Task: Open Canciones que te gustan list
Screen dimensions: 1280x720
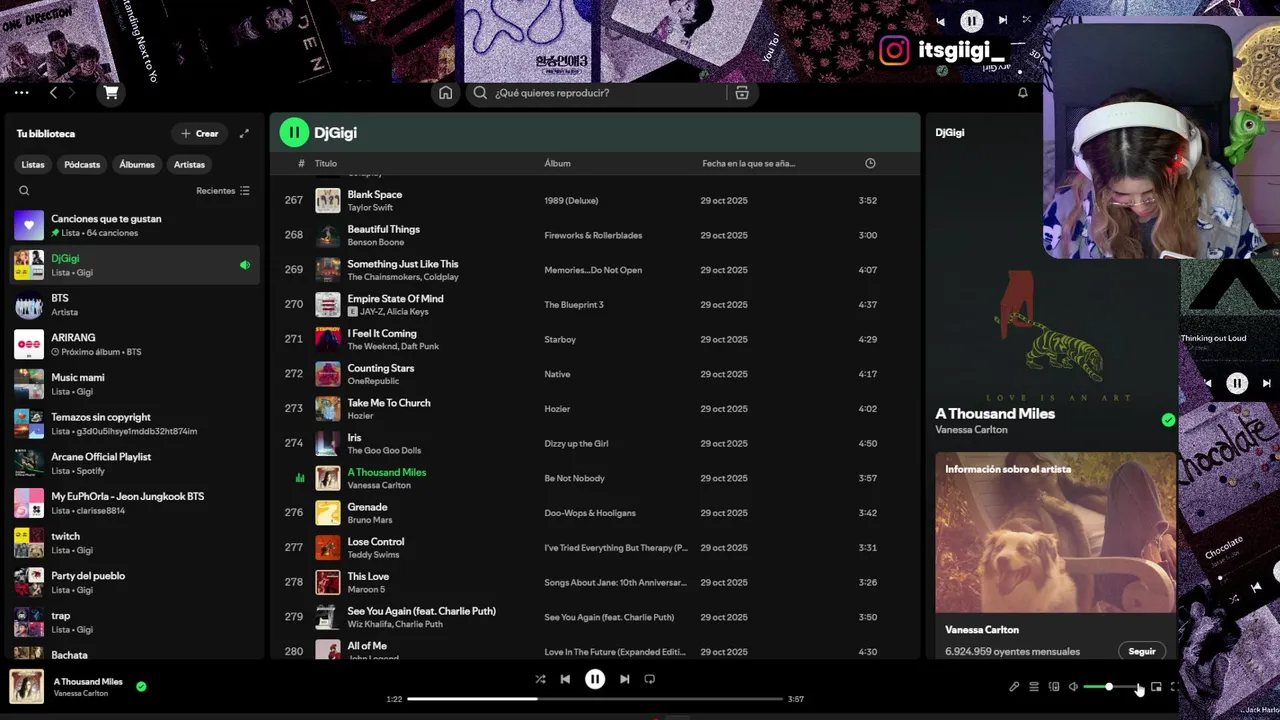Action: tap(134, 225)
